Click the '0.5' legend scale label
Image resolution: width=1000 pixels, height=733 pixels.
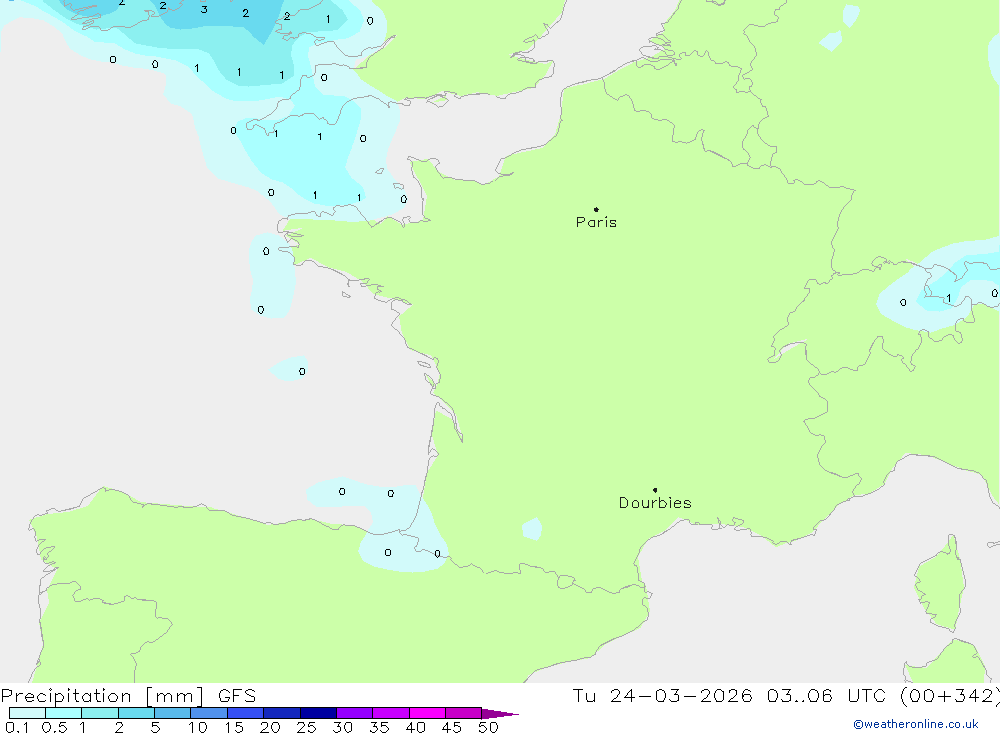(54, 727)
